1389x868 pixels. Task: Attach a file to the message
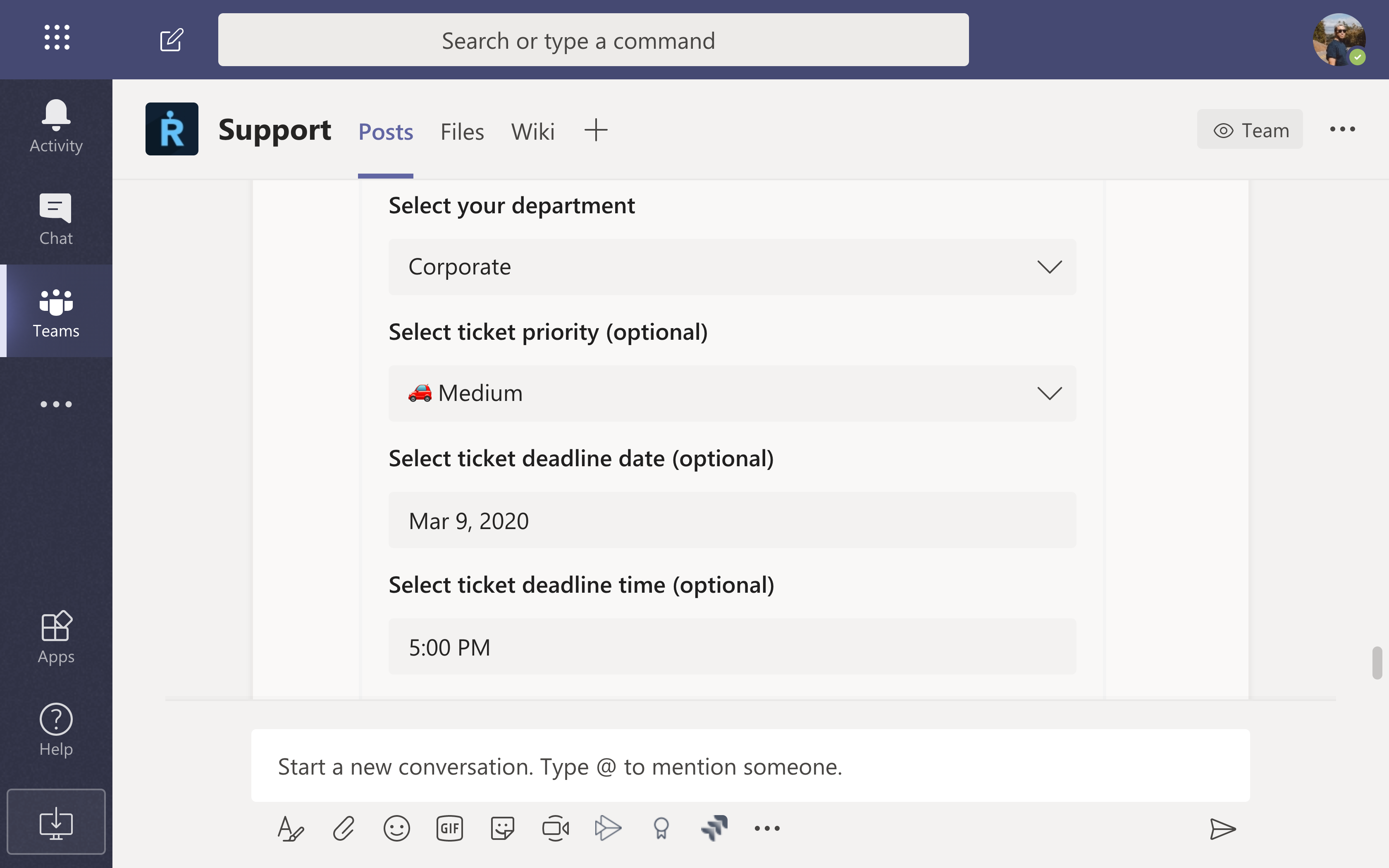tap(343, 828)
